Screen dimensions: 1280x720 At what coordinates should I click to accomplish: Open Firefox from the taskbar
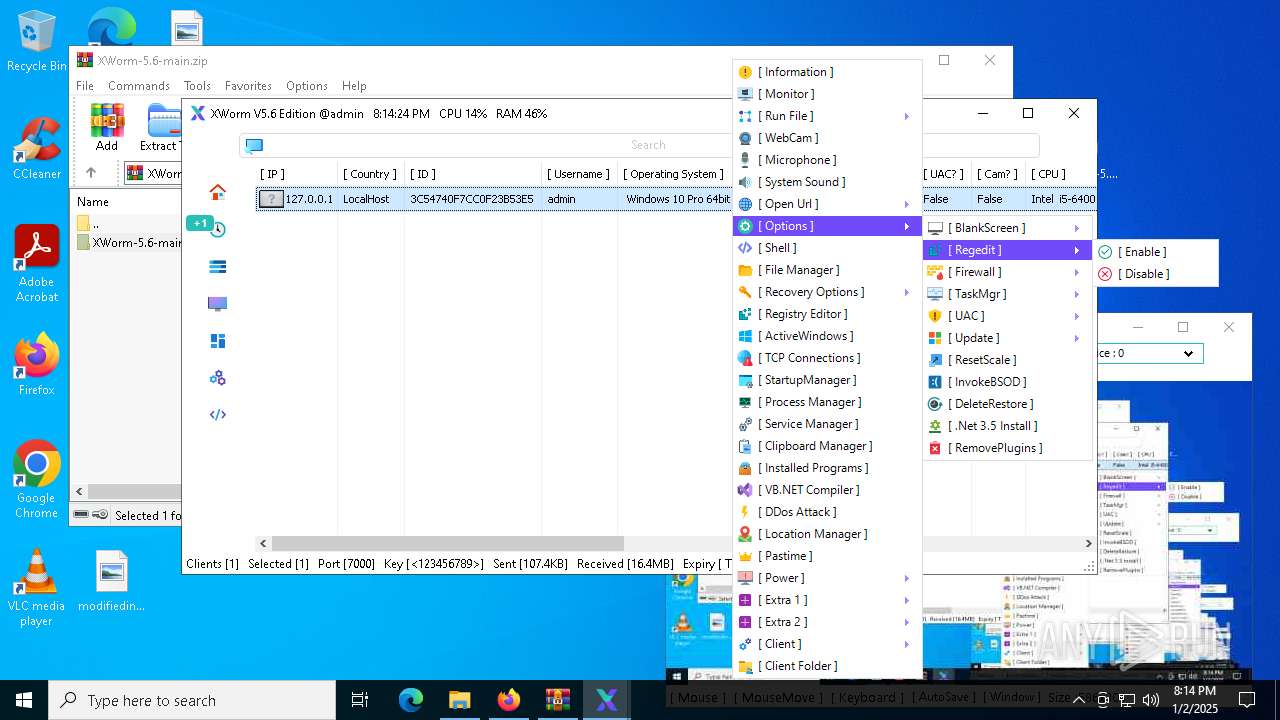[x=509, y=700]
